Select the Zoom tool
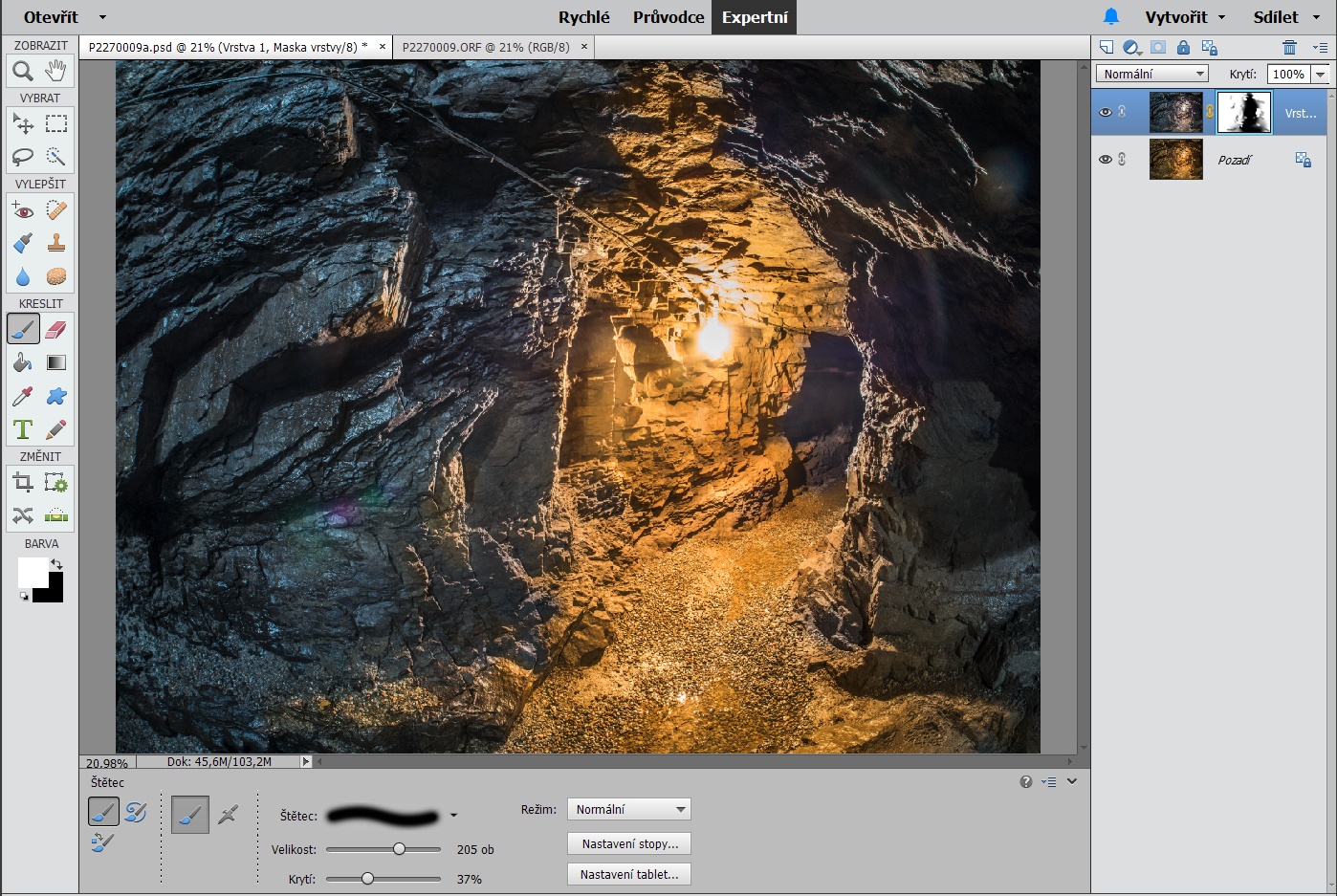The width and height of the screenshot is (1337, 896). 23,71
